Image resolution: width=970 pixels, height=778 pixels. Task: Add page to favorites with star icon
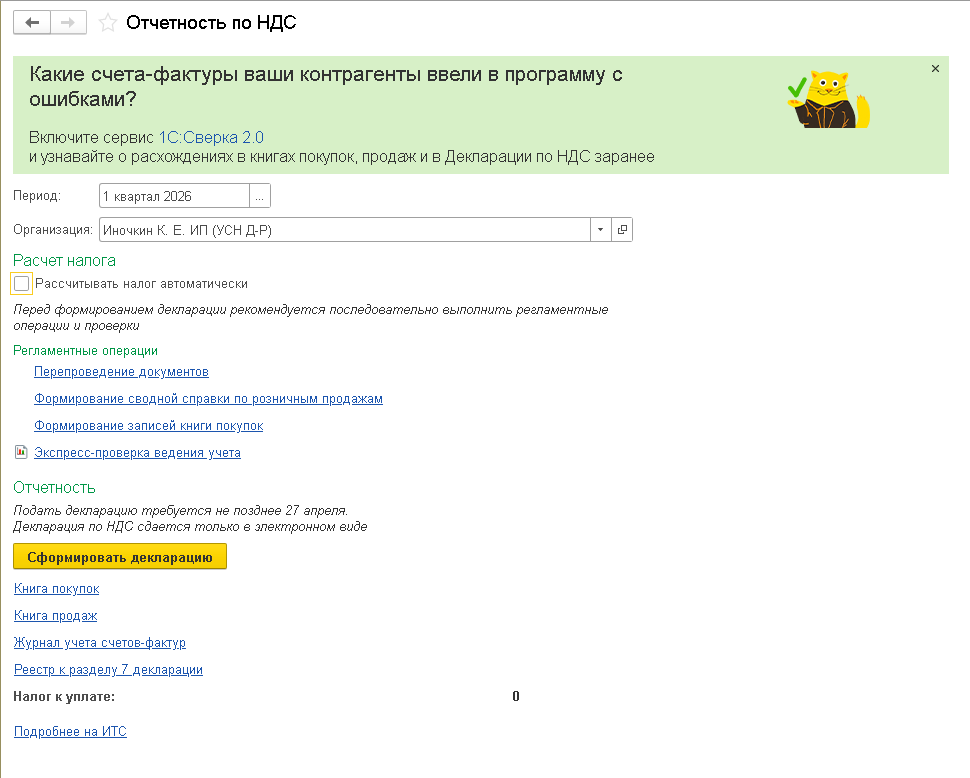108,22
